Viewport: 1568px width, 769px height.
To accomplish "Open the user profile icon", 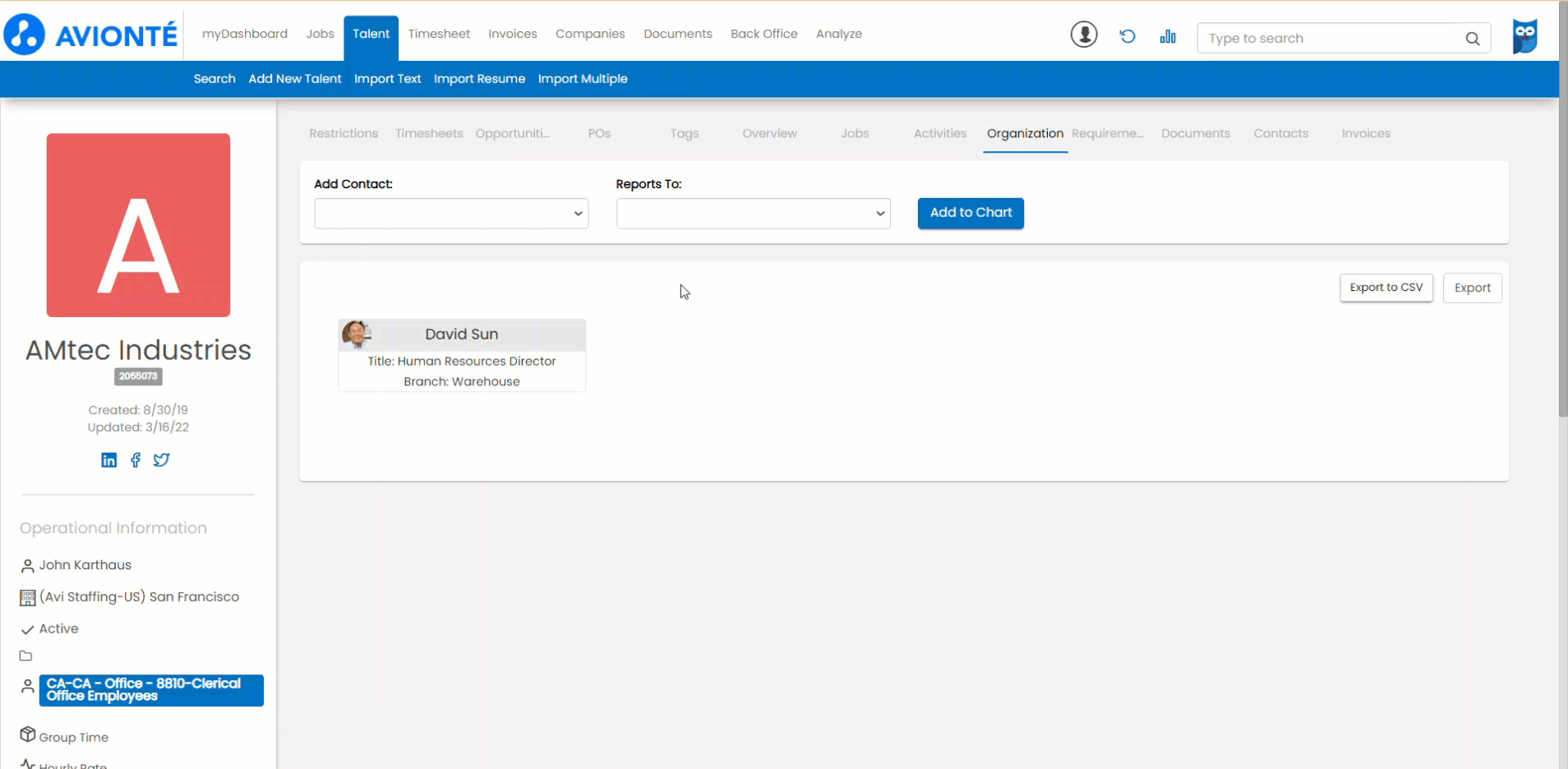I will [x=1084, y=35].
